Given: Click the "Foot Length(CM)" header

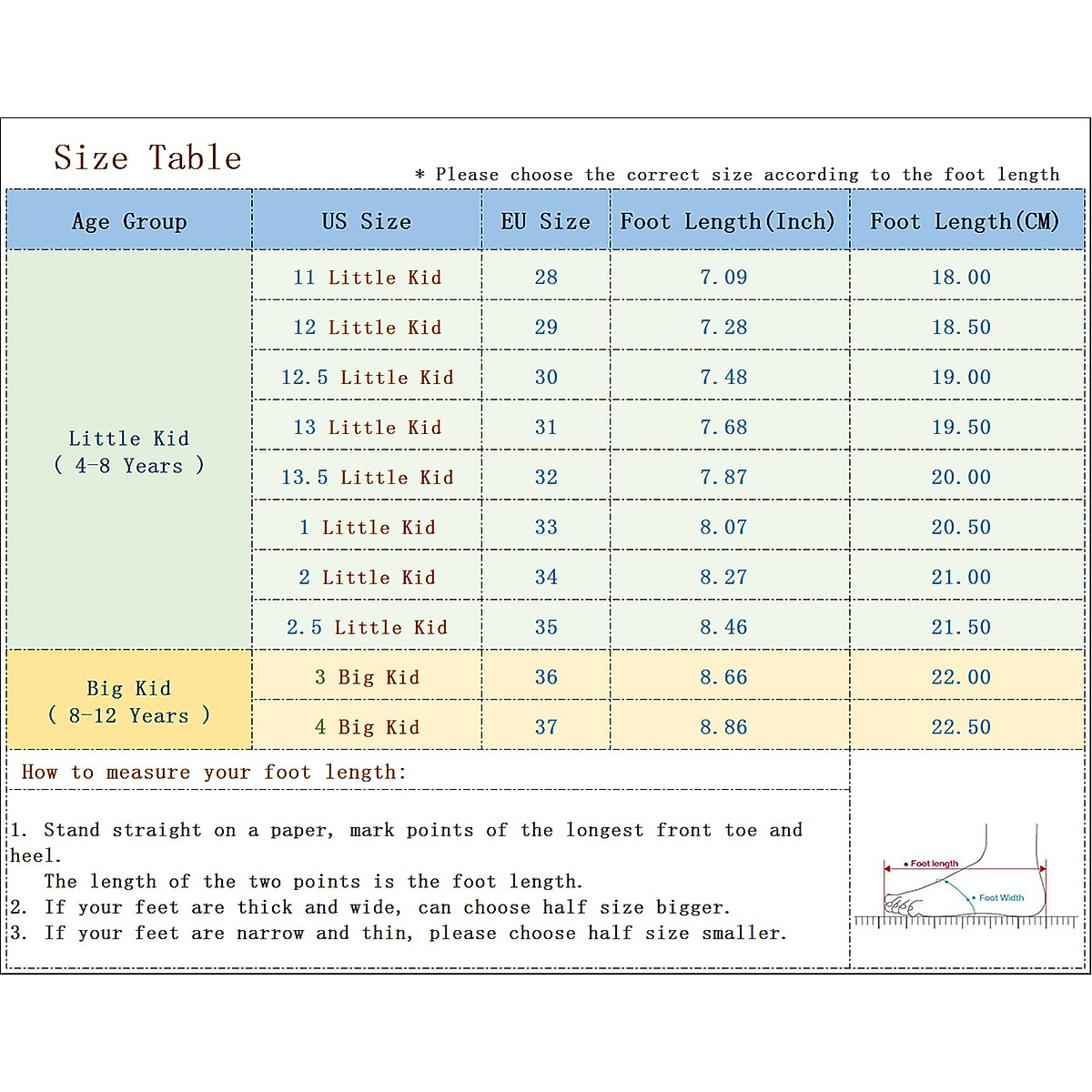Looking at the screenshot, I should pos(965,221).
